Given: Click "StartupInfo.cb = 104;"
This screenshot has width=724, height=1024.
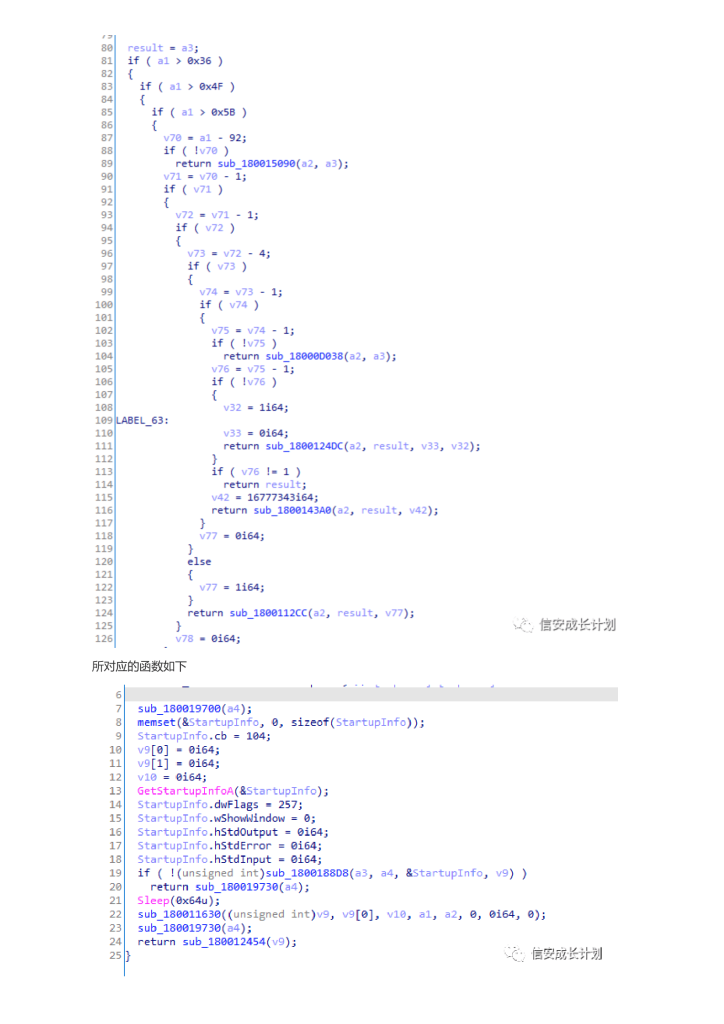Looking at the screenshot, I should pos(204,736).
